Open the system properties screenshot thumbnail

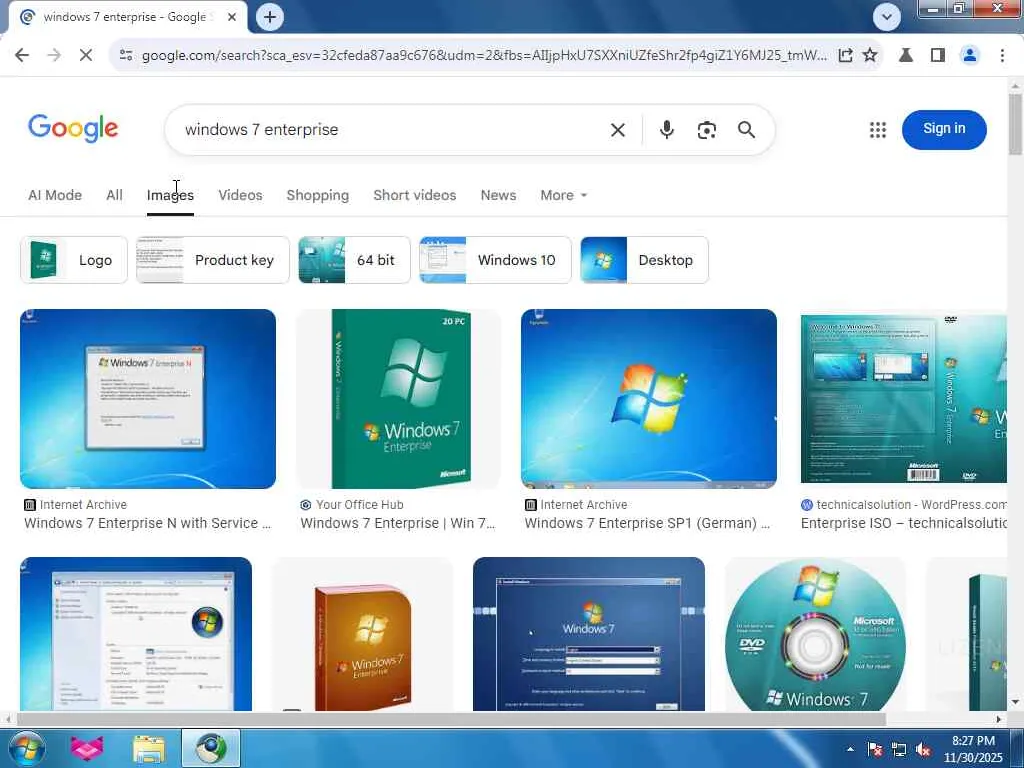136,633
